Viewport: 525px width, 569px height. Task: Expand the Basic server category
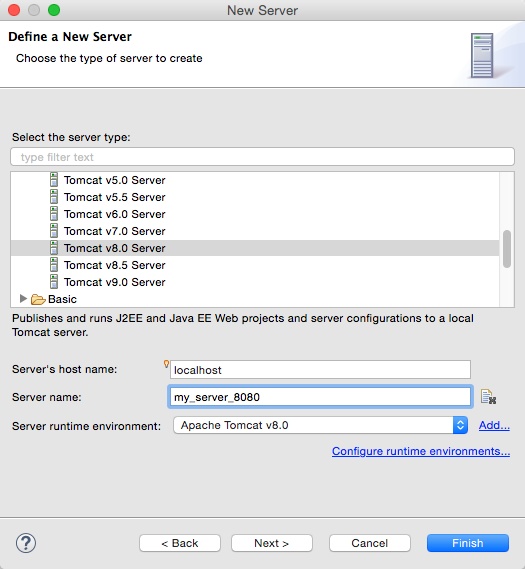click(23, 299)
